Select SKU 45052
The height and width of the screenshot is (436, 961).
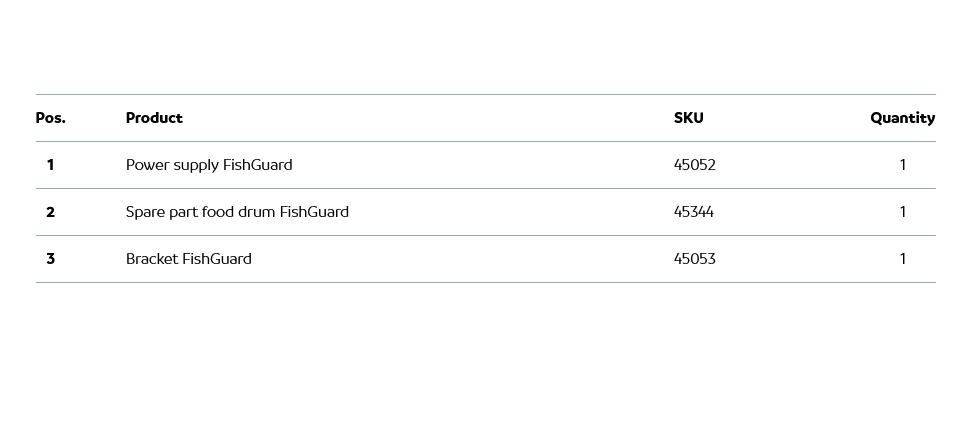695,165
